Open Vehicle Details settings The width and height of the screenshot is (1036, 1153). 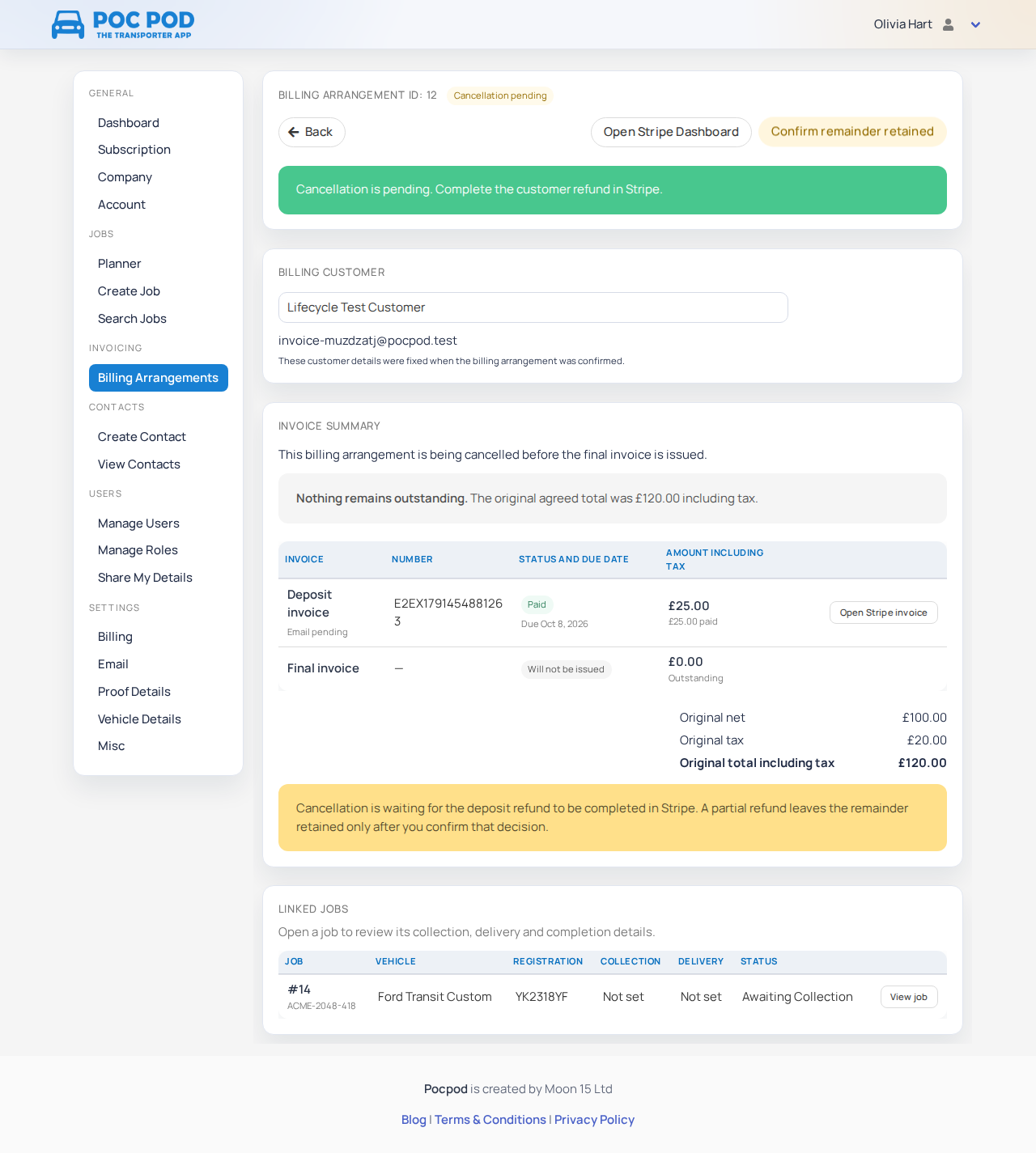[139, 719]
